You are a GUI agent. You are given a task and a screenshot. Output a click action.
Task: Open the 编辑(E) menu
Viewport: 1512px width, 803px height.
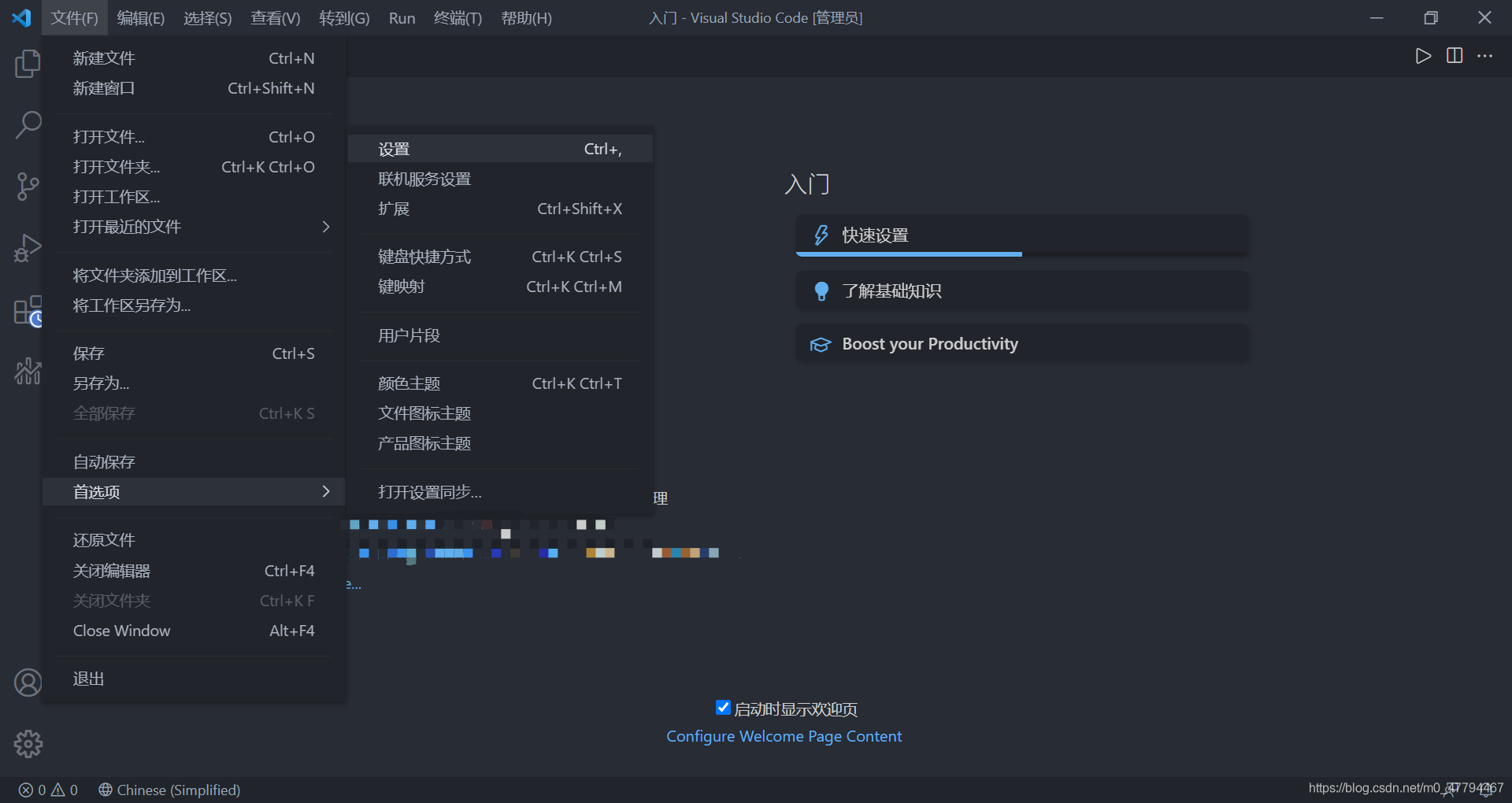tap(141, 17)
